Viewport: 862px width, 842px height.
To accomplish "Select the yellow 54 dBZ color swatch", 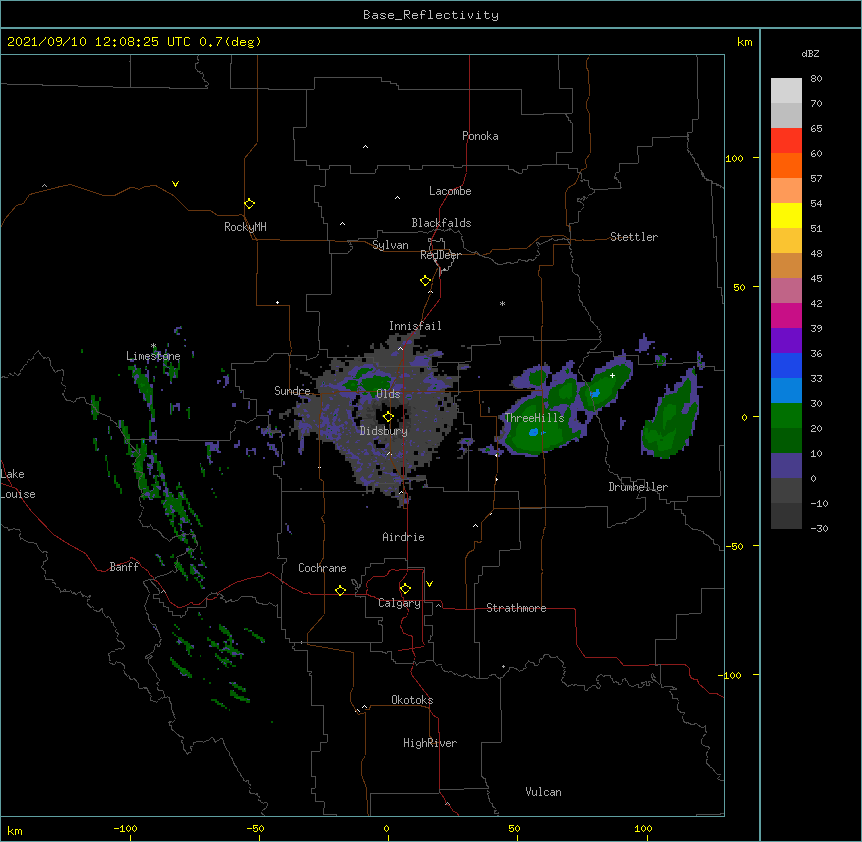I will click(x=786, y=215).
